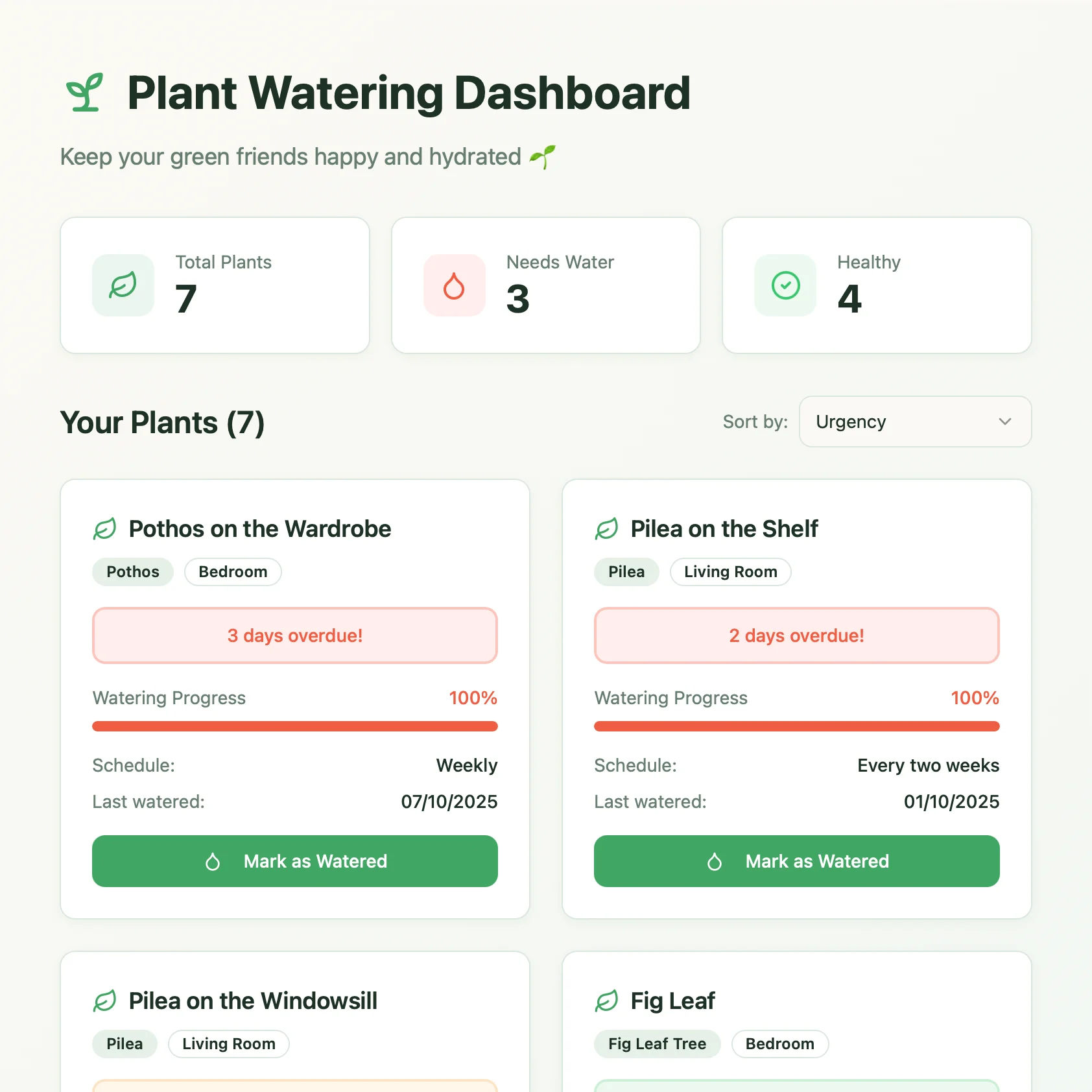Click the leaf icon beside Fig Leaf
1092x1092 pixels.
point(607,1001)
